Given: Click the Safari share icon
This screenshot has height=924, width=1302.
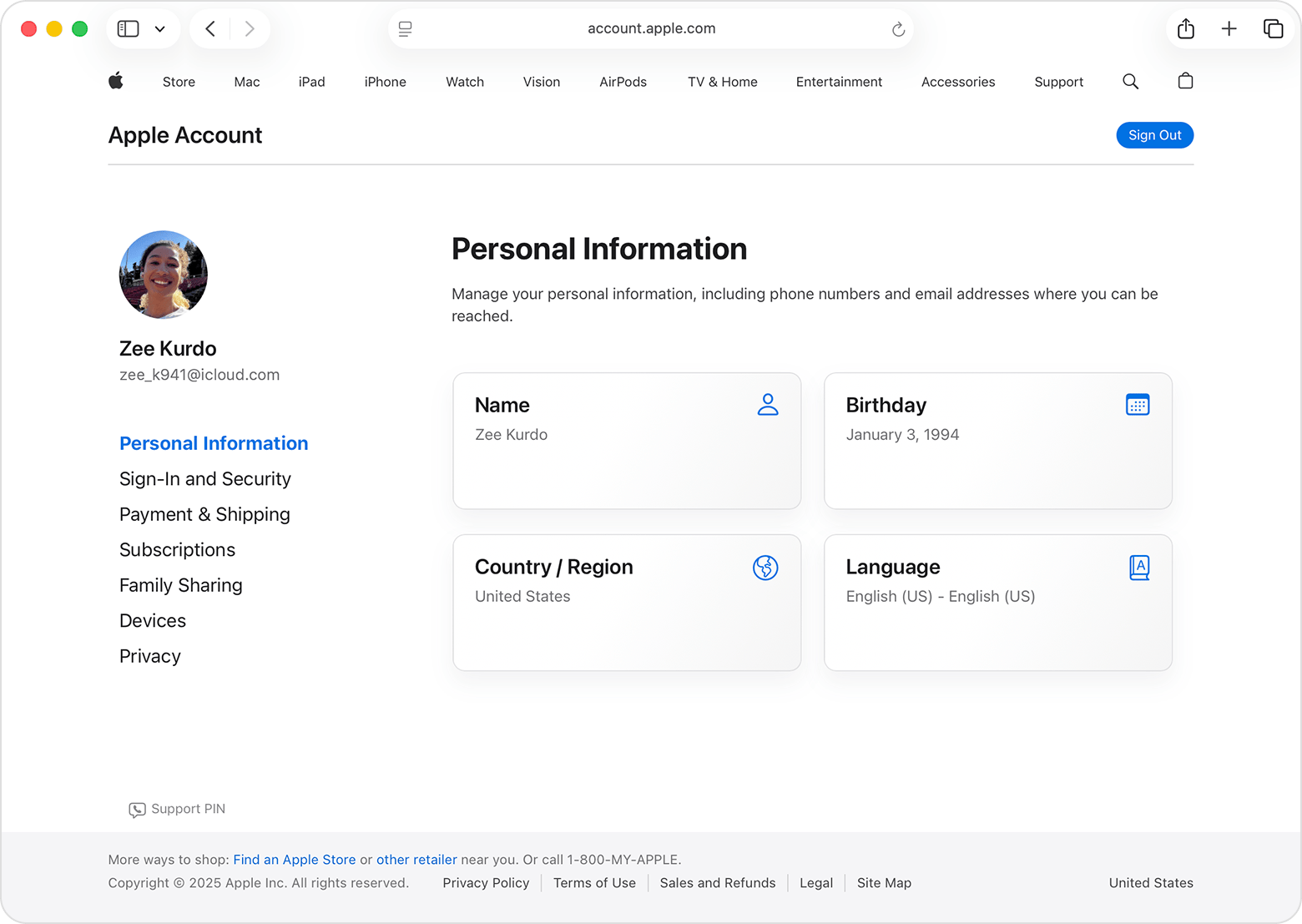Looking at the screenshot, I should click(x=1185, y=28).
